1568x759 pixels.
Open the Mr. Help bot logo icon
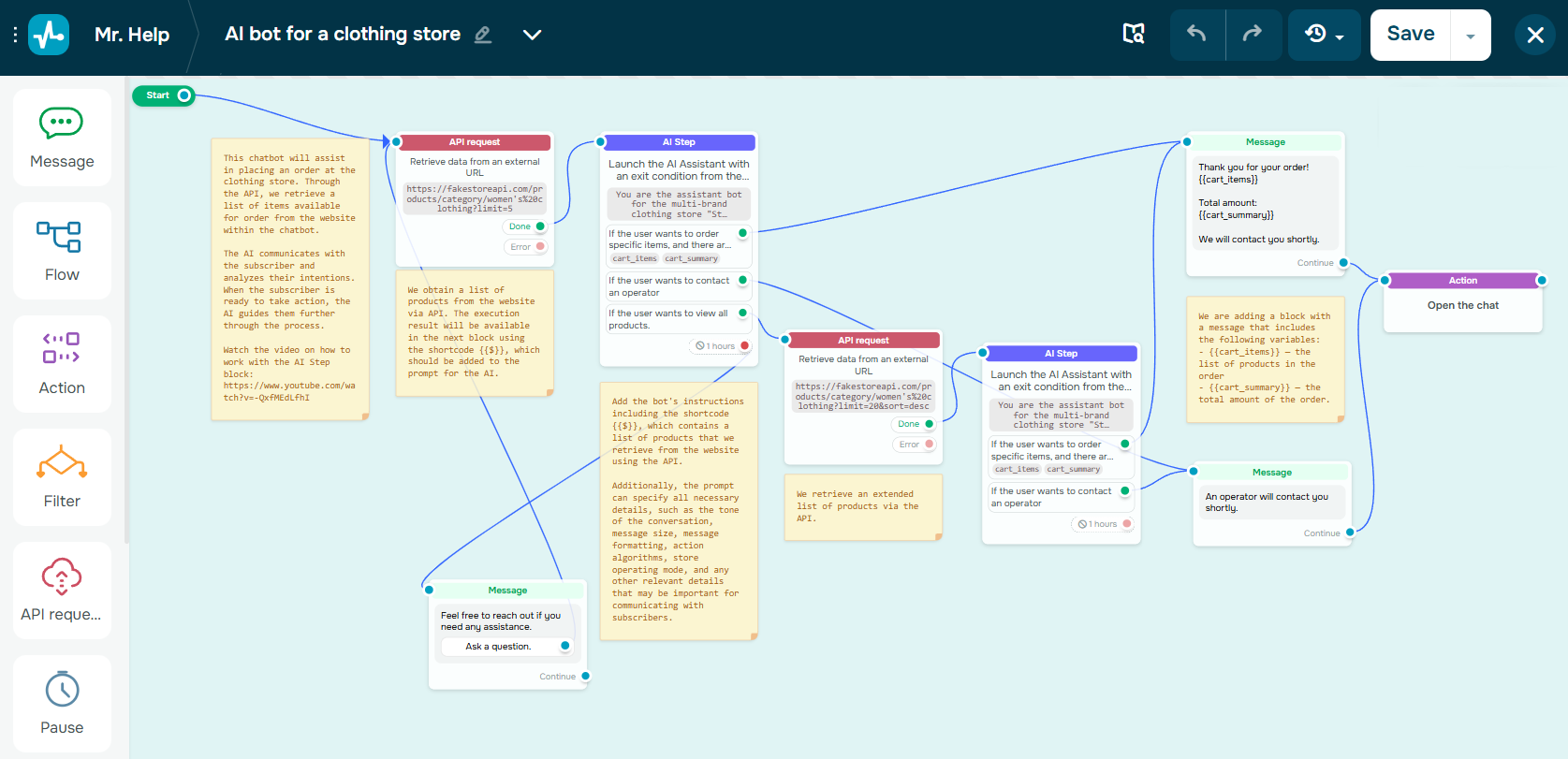tap(49, 35)
